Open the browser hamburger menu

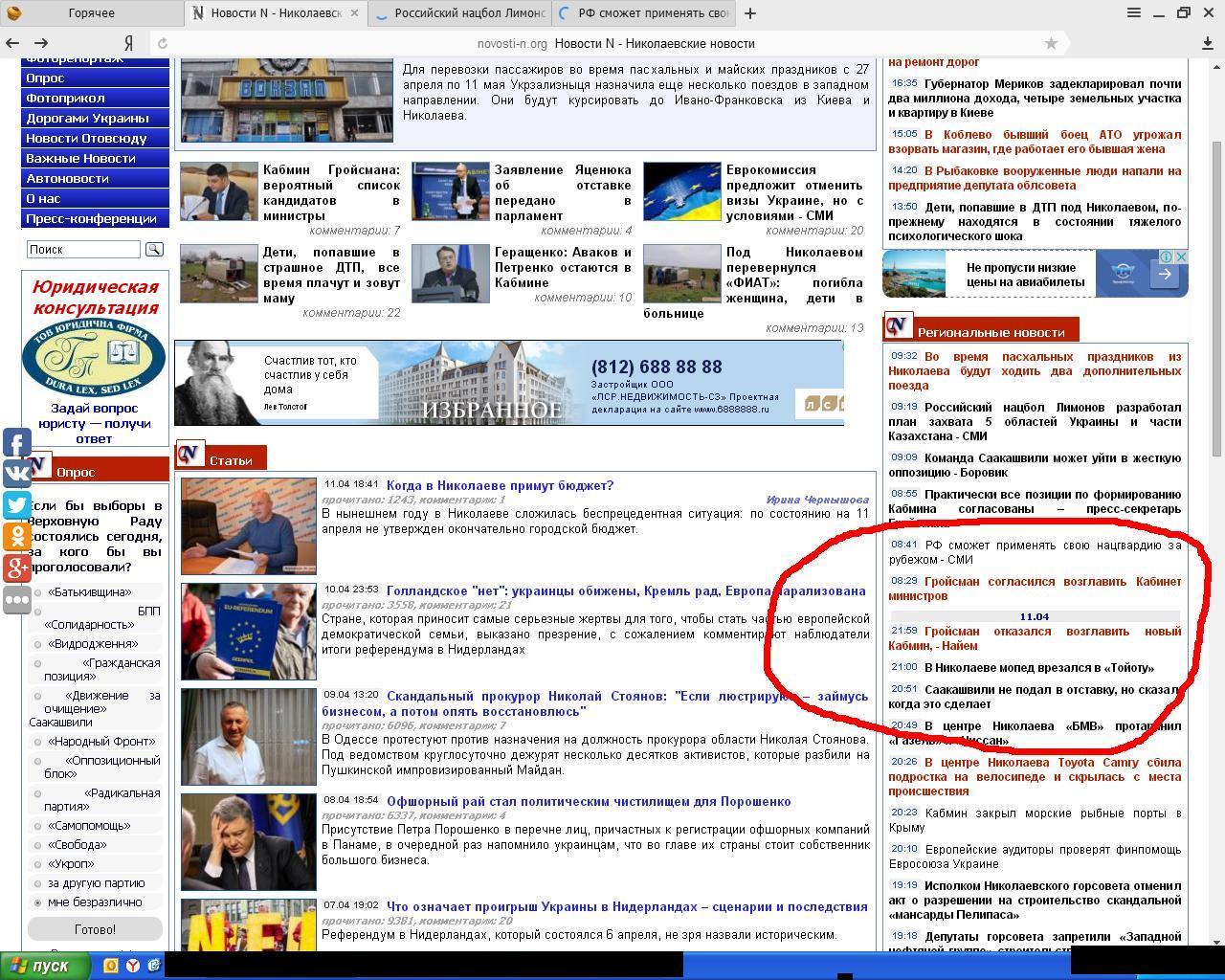pyautogui.click(x=1133, y=12)
